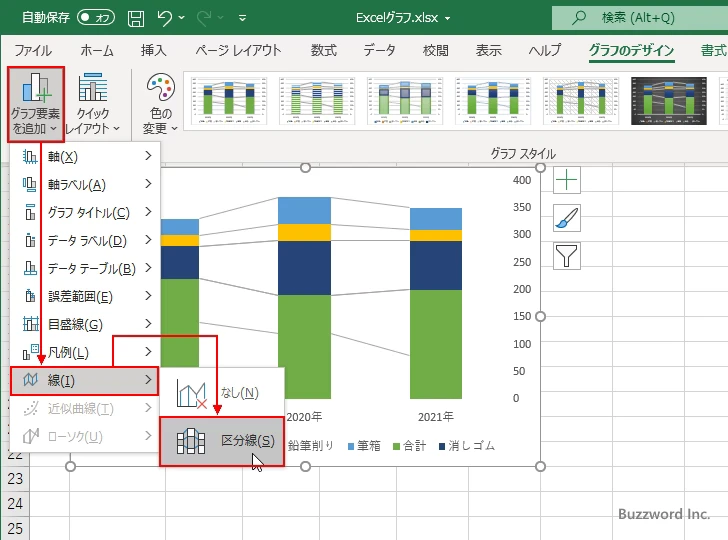This screenshot has width=728, height=540.
Task: Switch to the 数式 tab
Action: 324,50
